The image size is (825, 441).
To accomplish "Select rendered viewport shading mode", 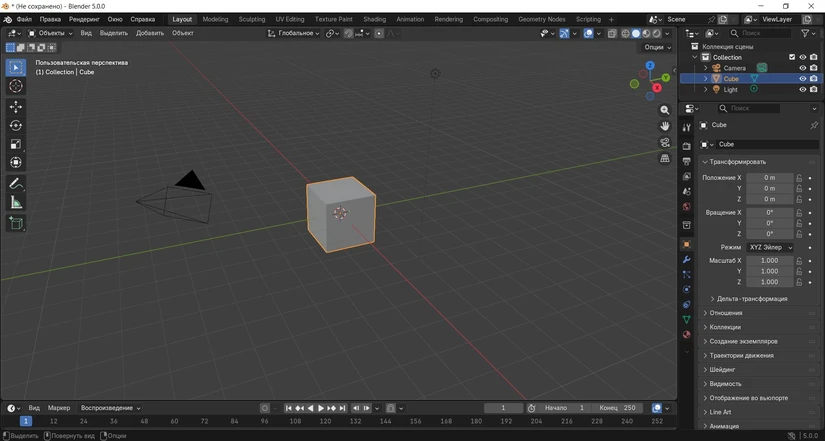I will click(x=657, y=33).
